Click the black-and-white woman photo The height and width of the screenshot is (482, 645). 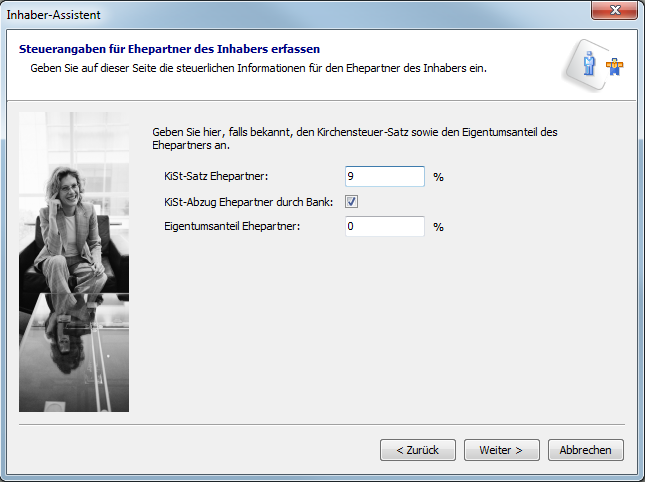point(74,262)
